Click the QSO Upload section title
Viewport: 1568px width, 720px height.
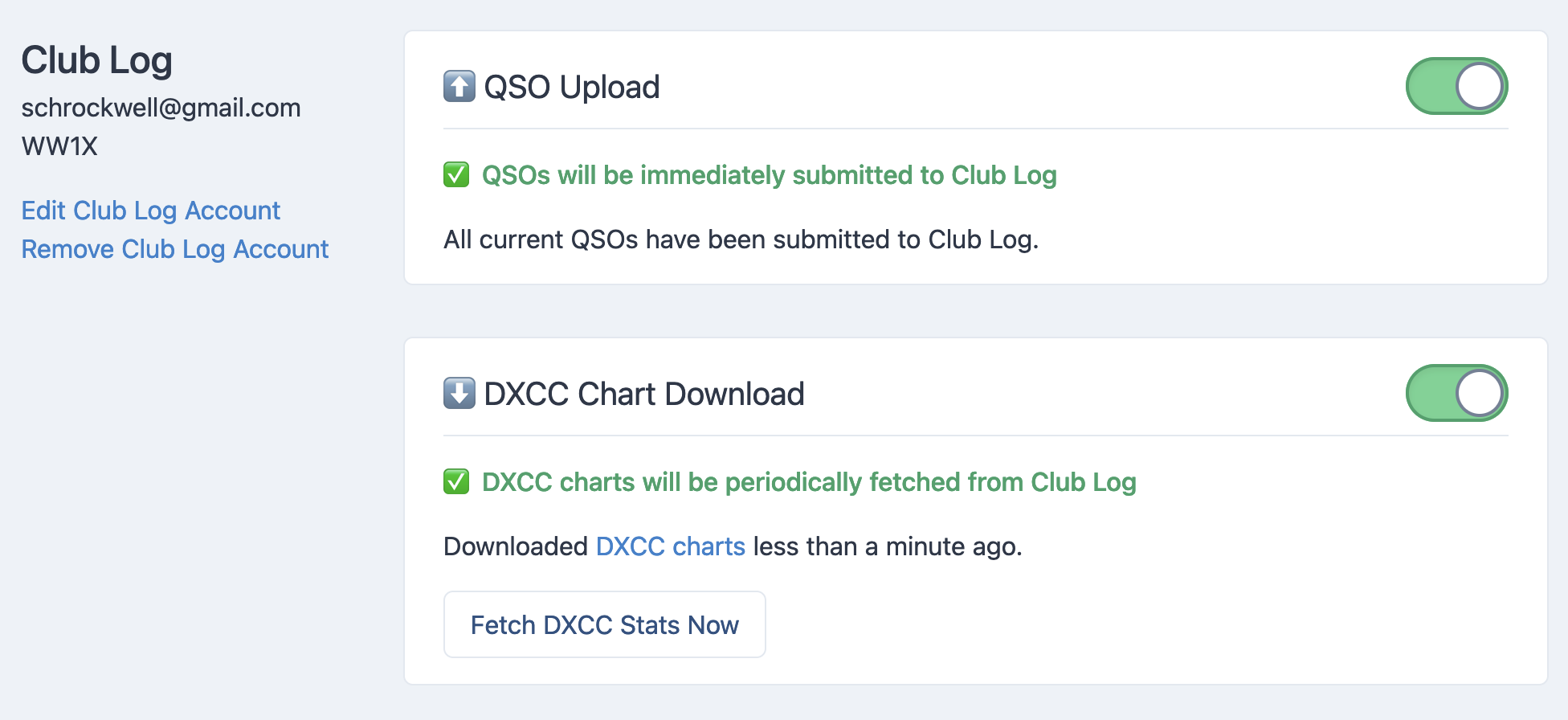pyautogui.click(x=571, y=87)
